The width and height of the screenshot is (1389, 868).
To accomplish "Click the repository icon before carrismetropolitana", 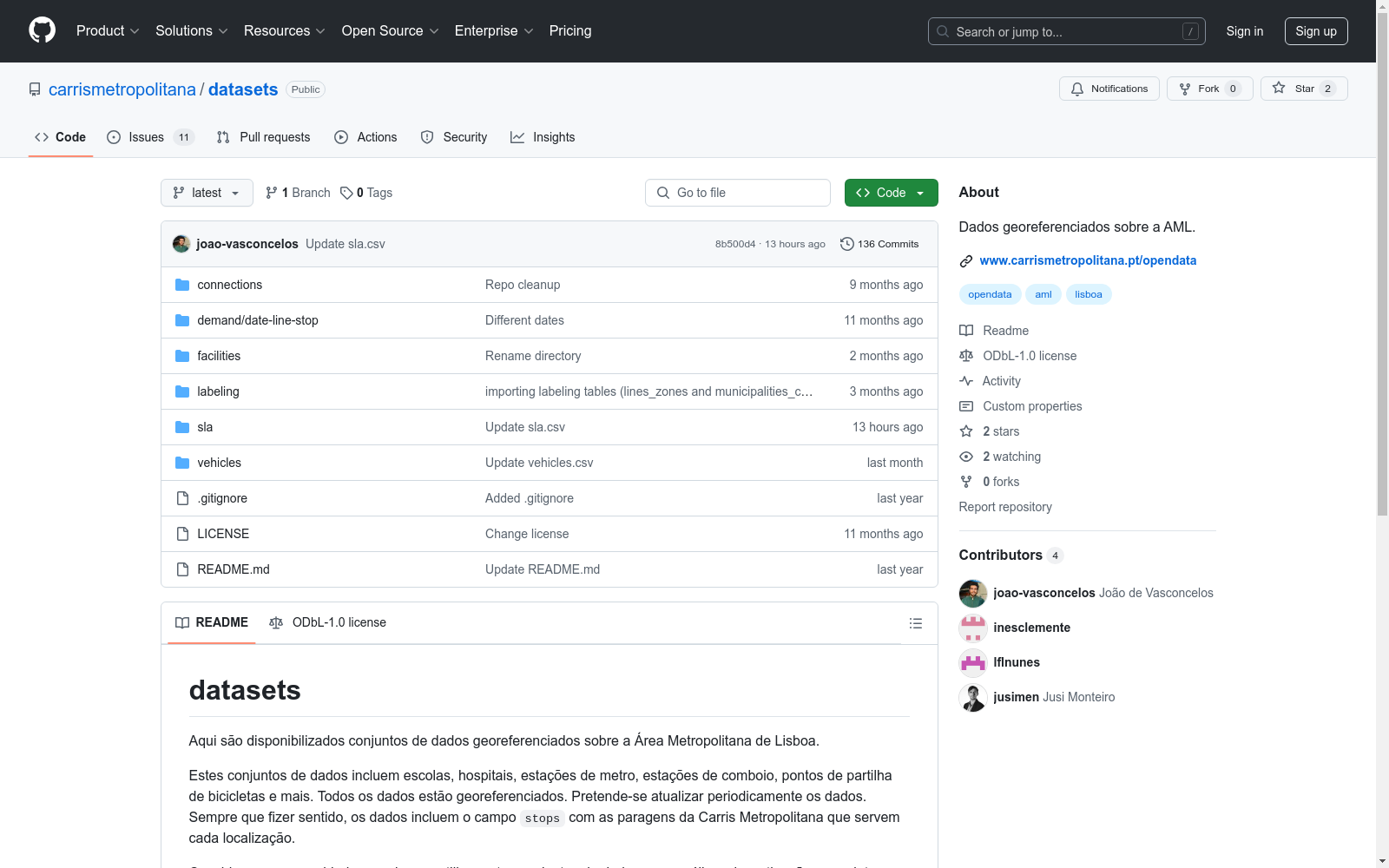I will click(x=35, y=89).
